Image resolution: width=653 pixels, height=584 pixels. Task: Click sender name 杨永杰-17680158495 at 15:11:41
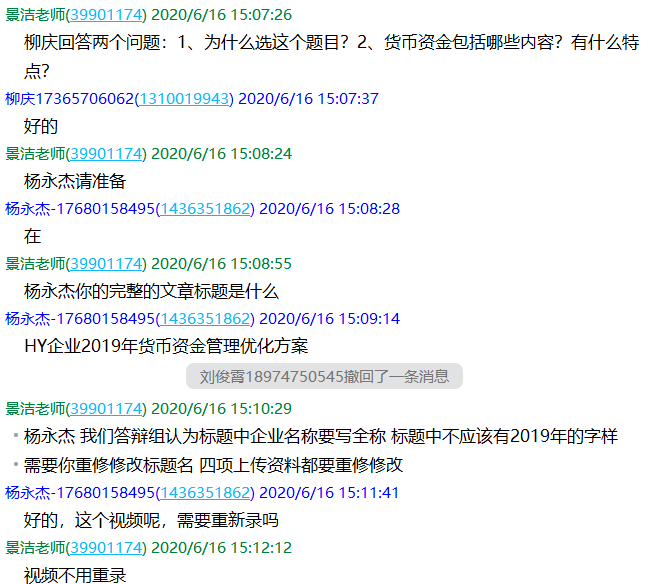click(80, 493)
